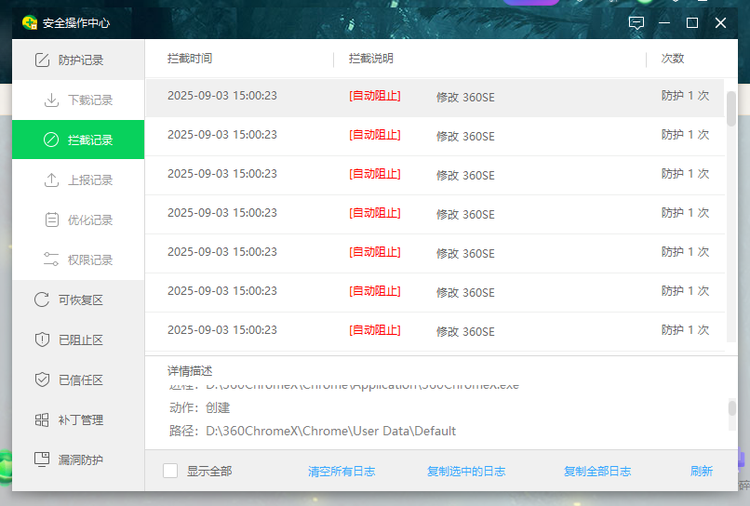Go to 已信任区 section
Screen dimensions: 750x506
[x=78, y=380]
